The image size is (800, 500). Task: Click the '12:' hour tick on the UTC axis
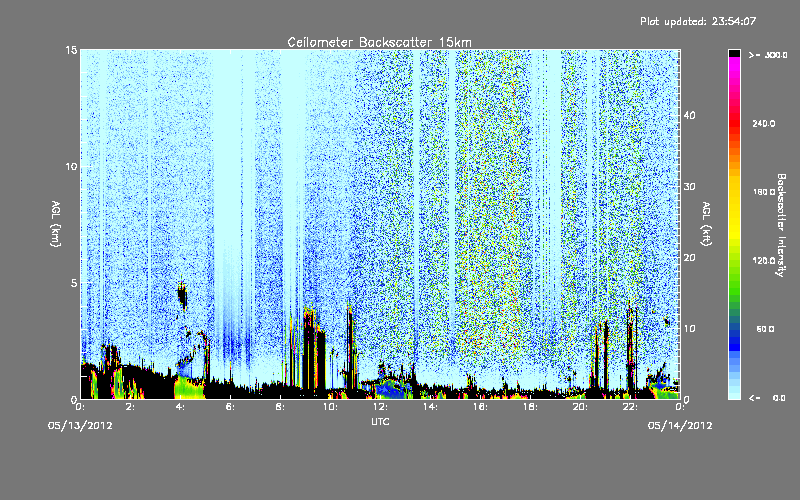click(380, 407)
